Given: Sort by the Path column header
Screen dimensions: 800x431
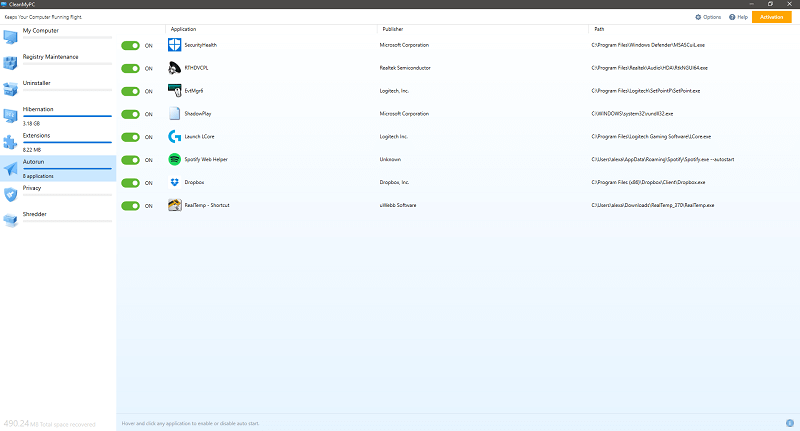Looking at the screenshot, I should (599, 29).
